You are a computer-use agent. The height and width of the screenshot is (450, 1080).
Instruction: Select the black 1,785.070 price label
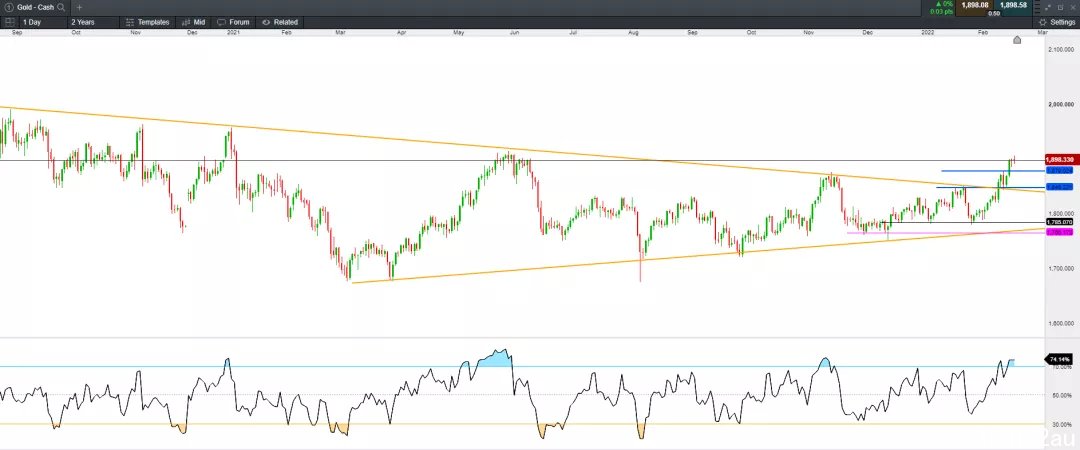click(x=1059, y=222)
